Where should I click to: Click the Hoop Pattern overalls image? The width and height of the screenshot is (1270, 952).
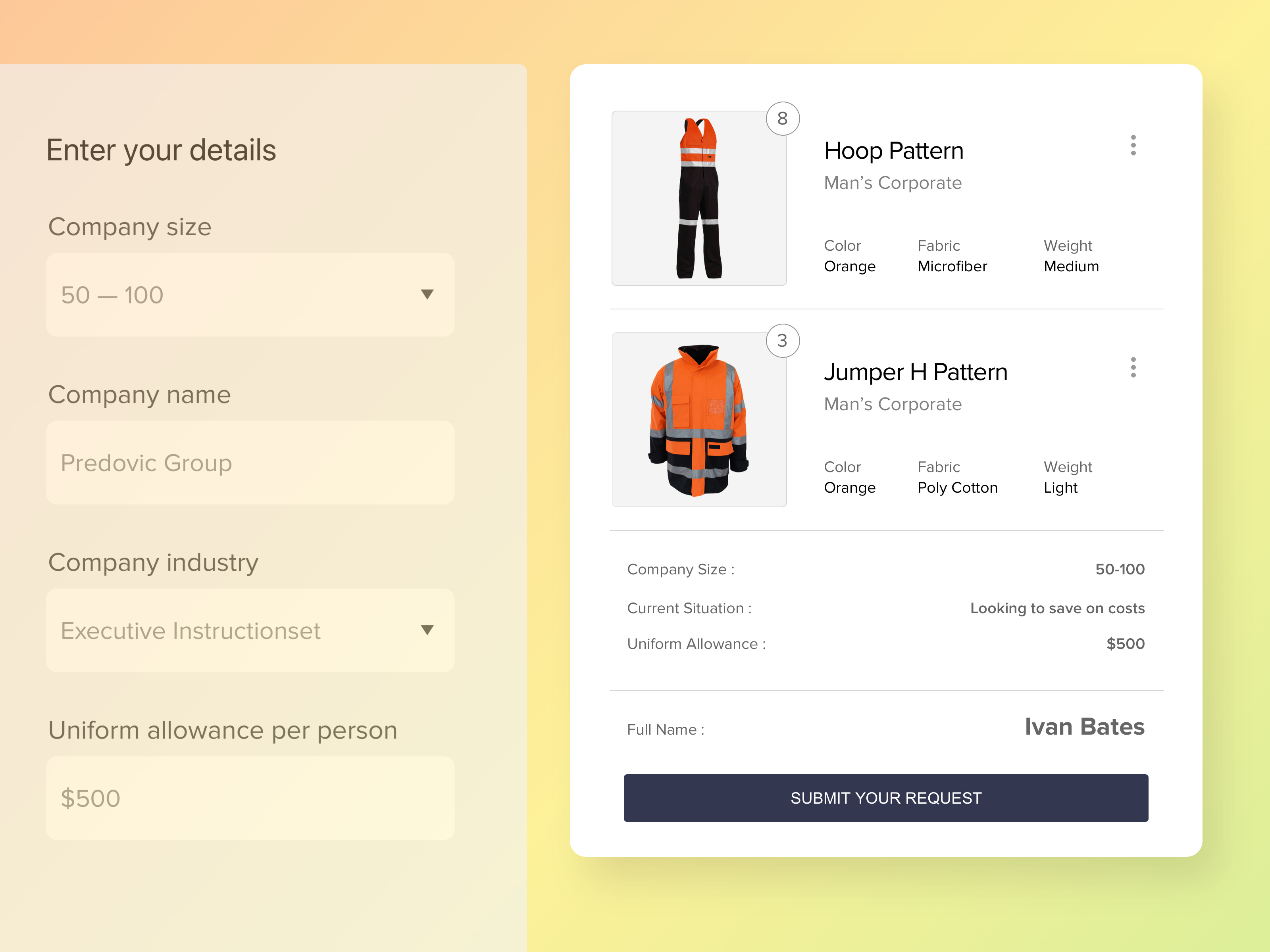[699, 198]
